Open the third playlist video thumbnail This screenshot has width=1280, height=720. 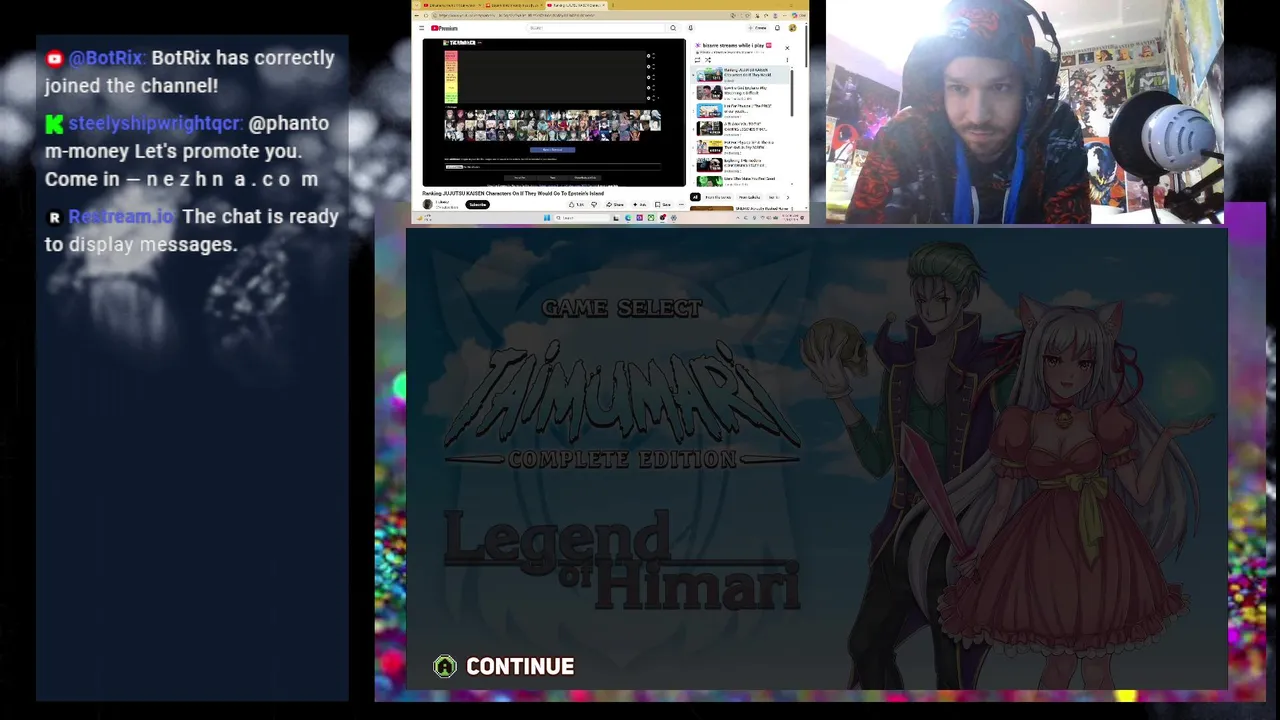[709, 110]
